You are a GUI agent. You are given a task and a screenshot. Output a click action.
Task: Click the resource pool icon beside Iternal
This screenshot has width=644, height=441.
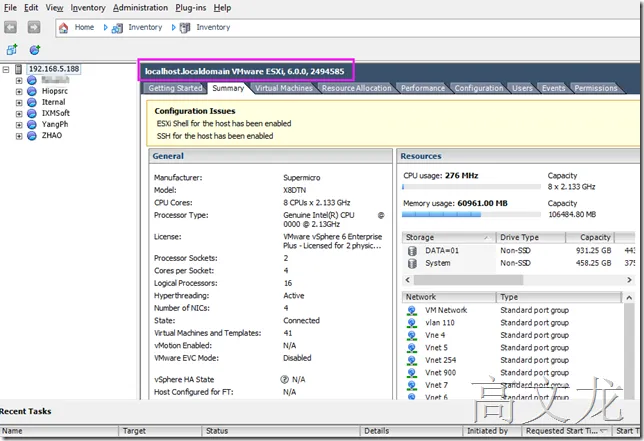[32, 102]
